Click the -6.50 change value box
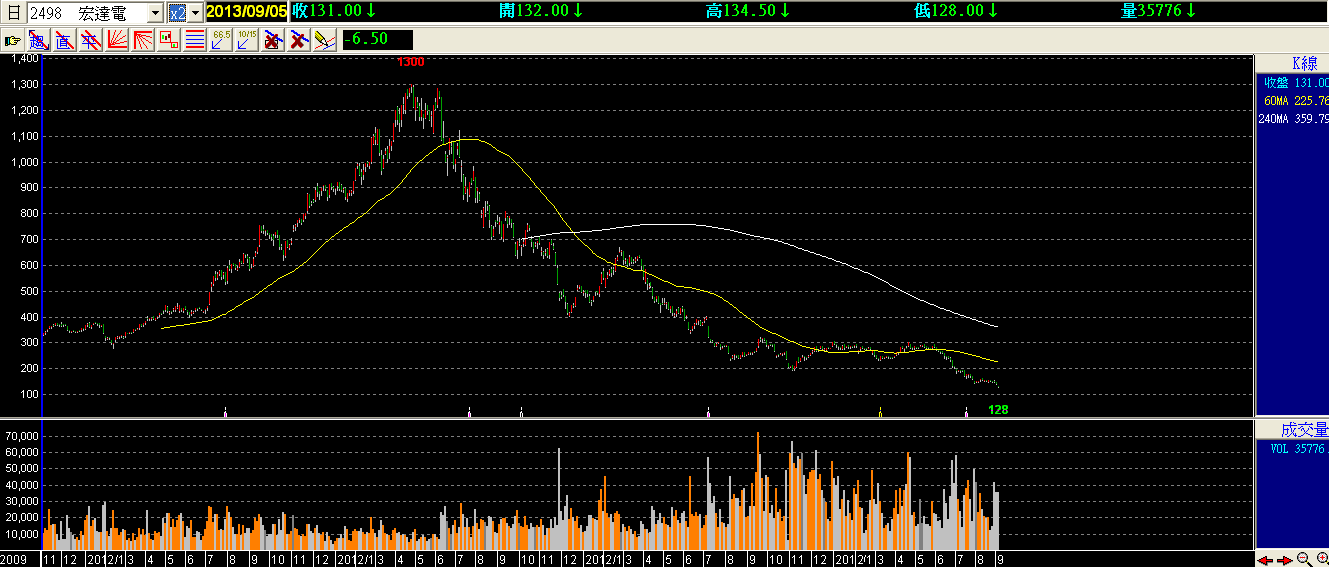The height and width of the screenshot is (567, 1329). coord(377,40)
